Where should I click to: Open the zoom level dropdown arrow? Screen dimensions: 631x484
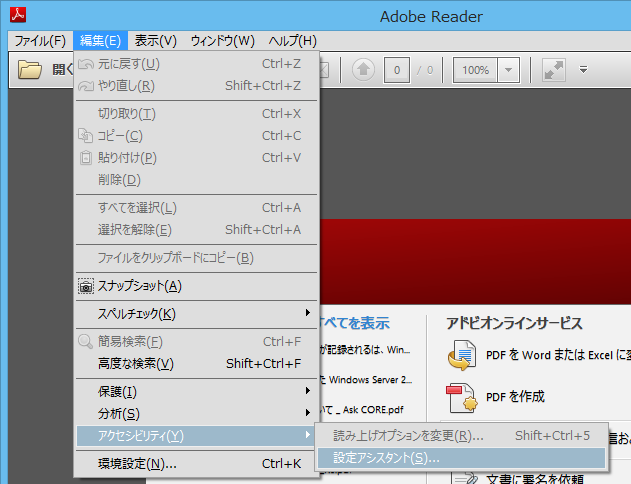pos(508,70)
